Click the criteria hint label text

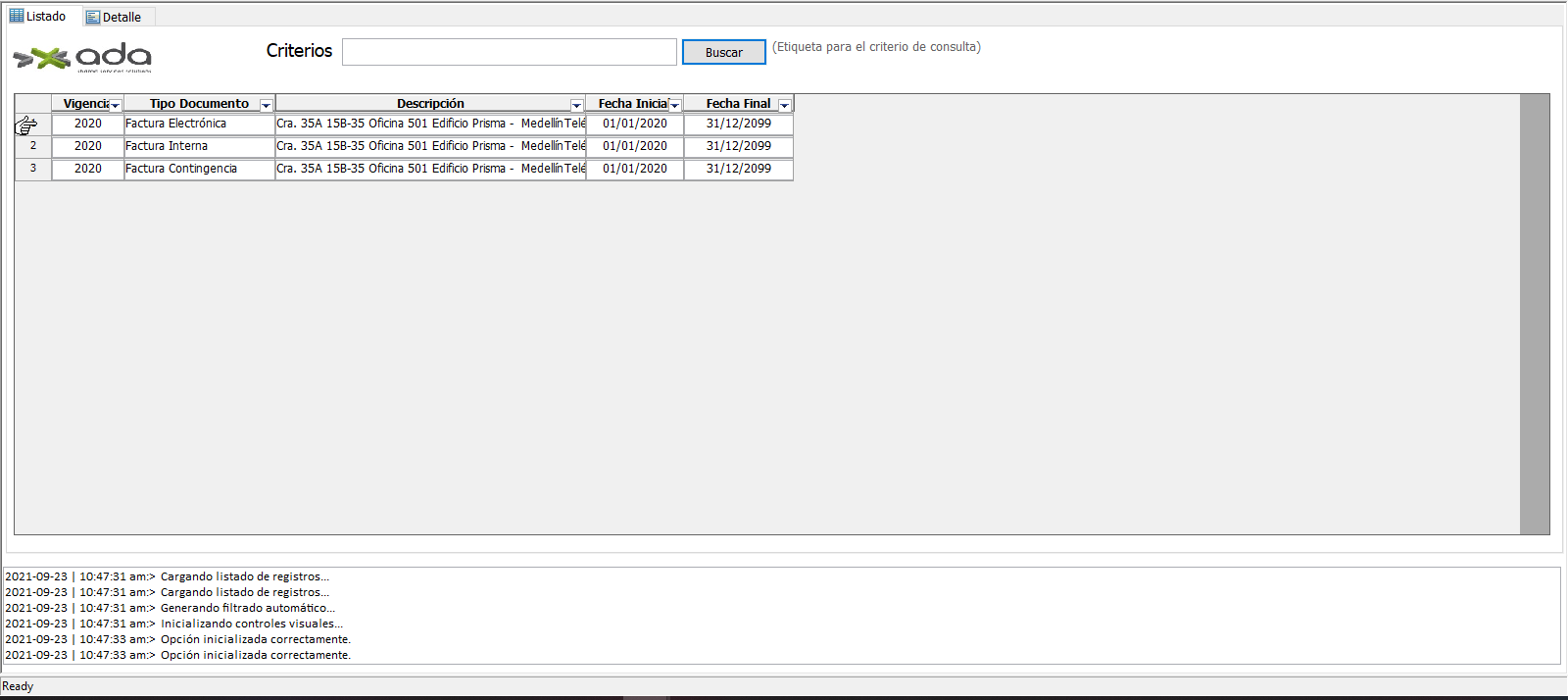876,47
